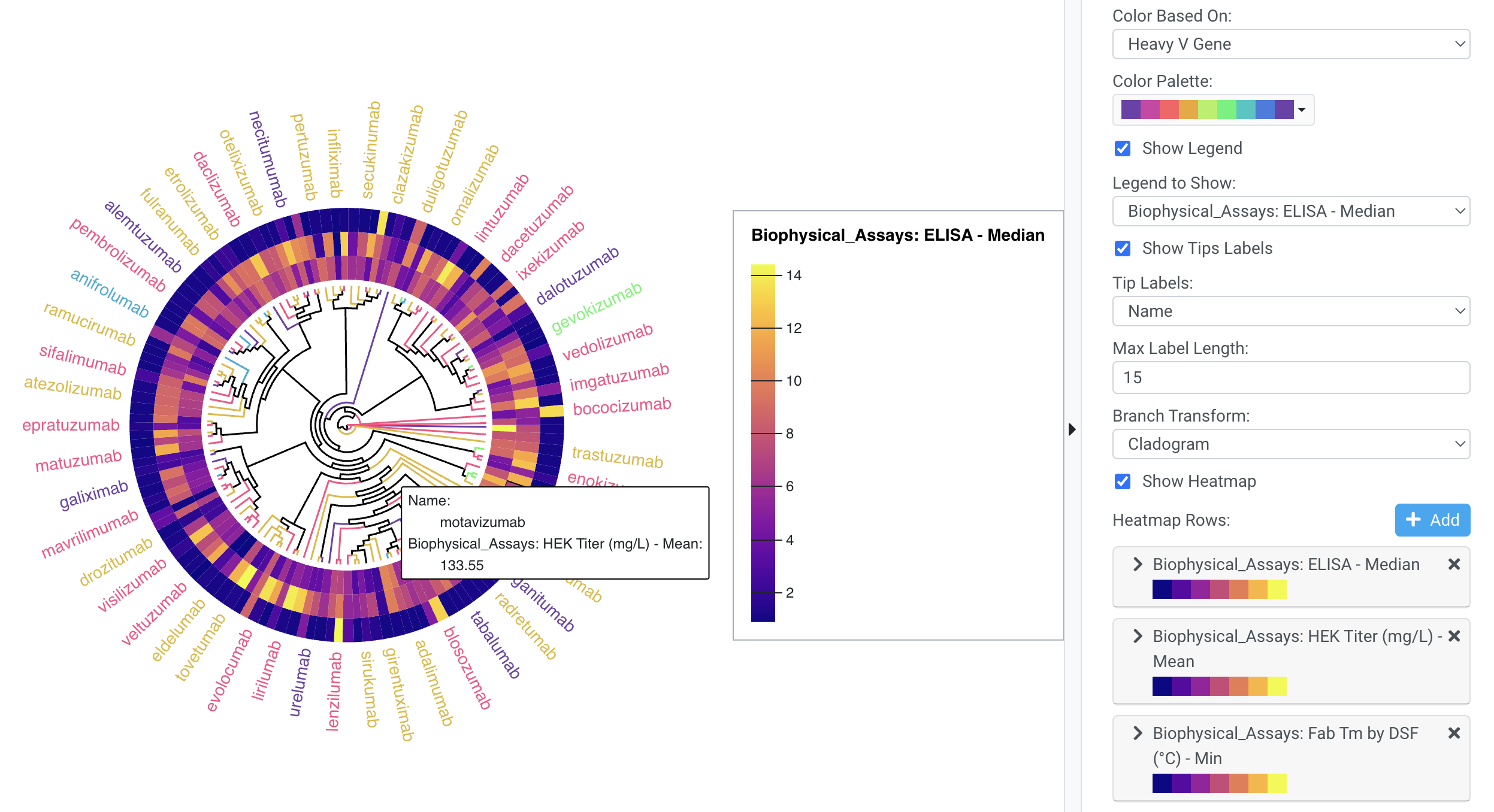Viewport: 1494px width, 812px height.
Task: Remove the HEK Titer heatmap row
Action: (x=1453, y=636)
